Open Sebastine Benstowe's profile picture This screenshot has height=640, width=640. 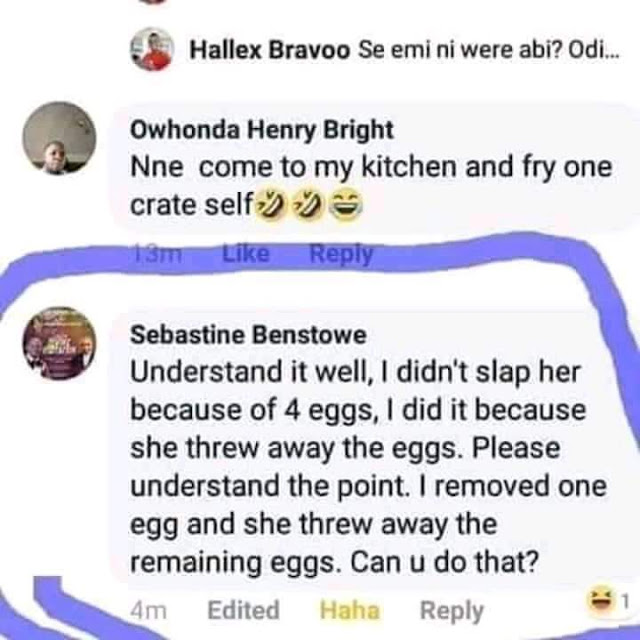(59, 344)
